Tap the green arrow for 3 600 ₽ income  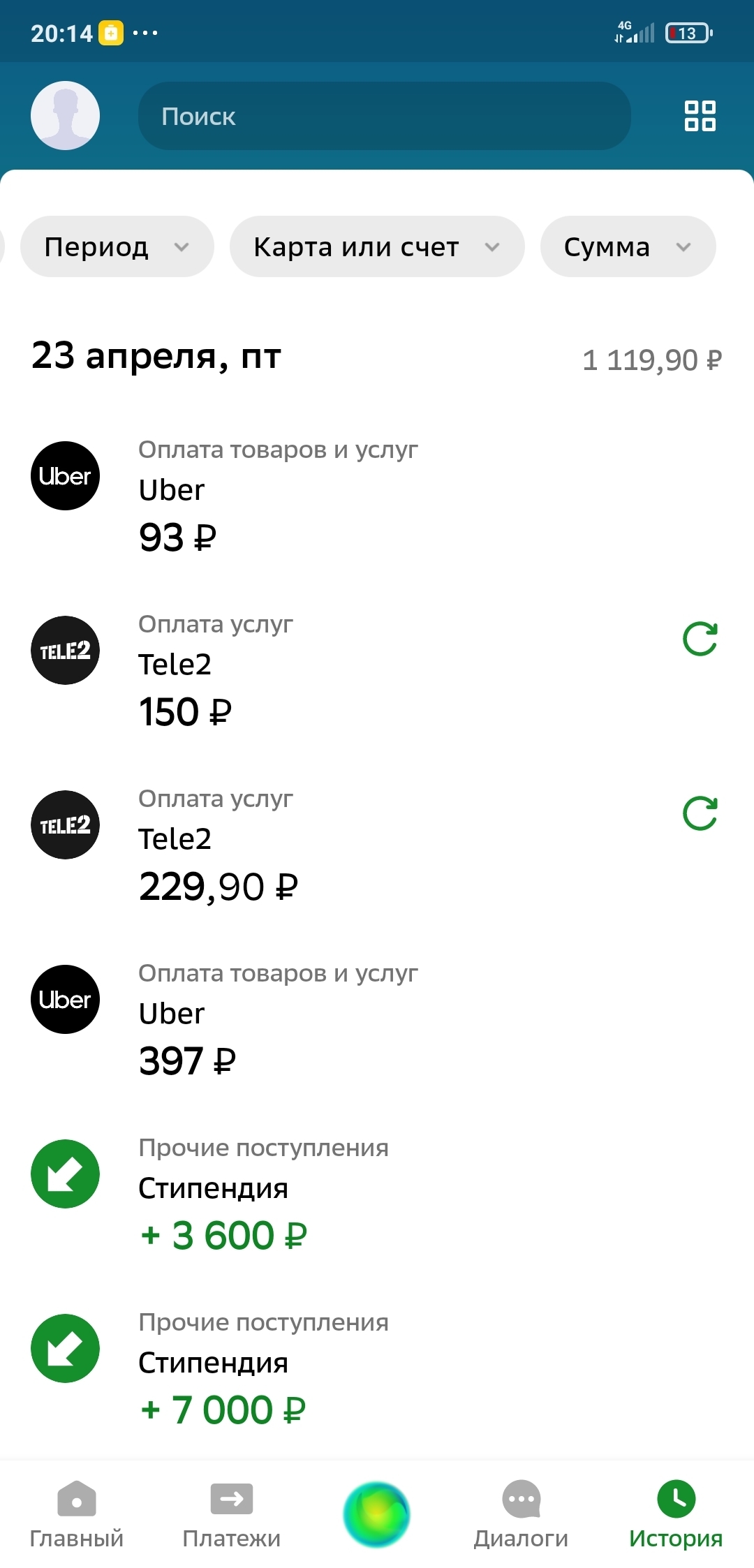click(x=65, y=1174)
